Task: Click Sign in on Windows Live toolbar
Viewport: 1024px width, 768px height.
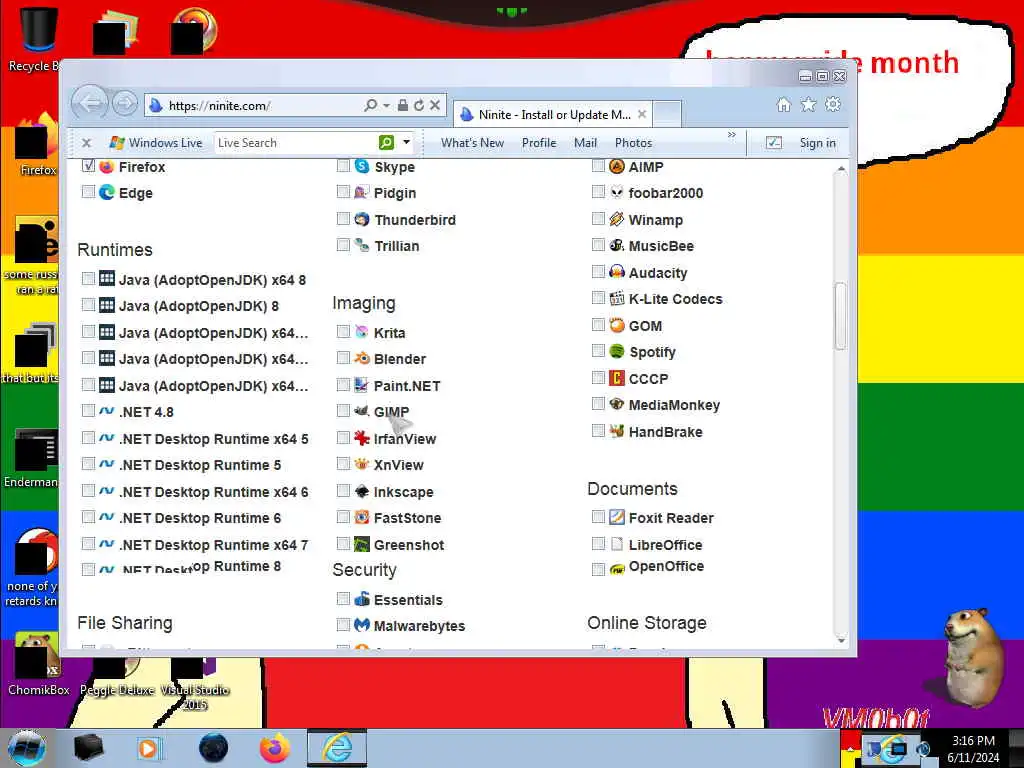Action: [818, 143]
